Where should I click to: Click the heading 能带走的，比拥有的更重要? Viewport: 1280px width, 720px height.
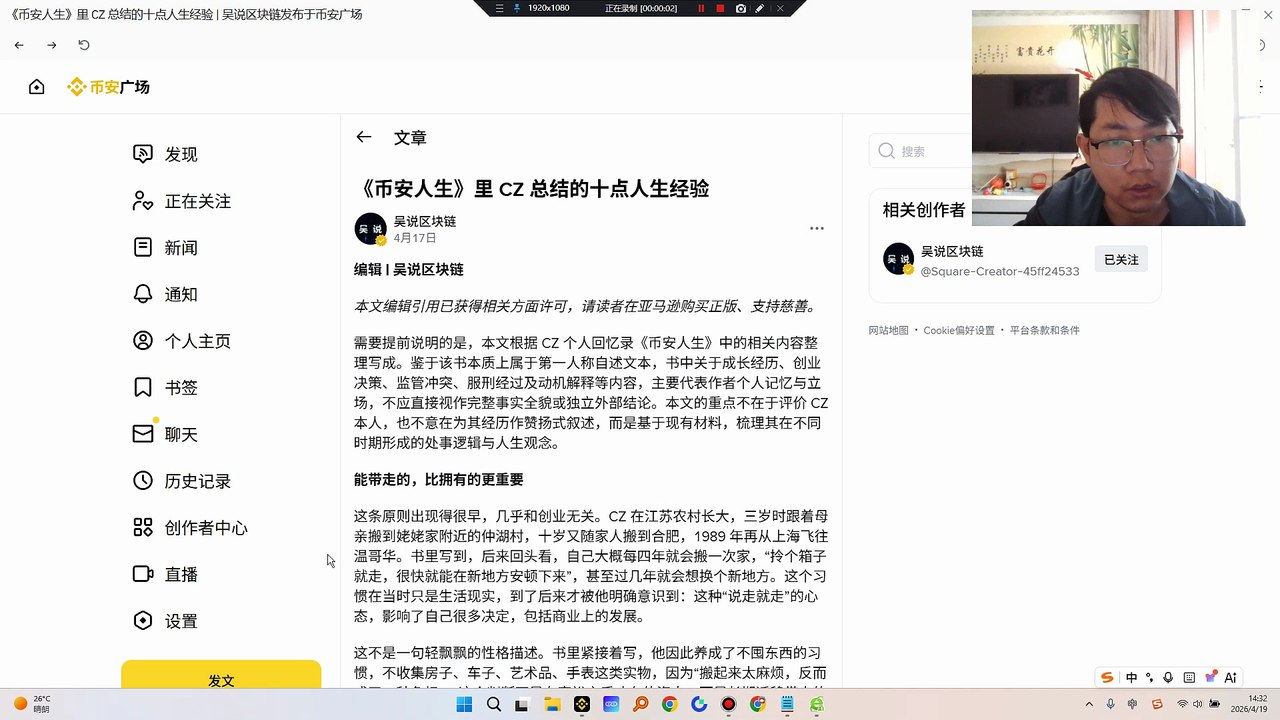[439, 480]
